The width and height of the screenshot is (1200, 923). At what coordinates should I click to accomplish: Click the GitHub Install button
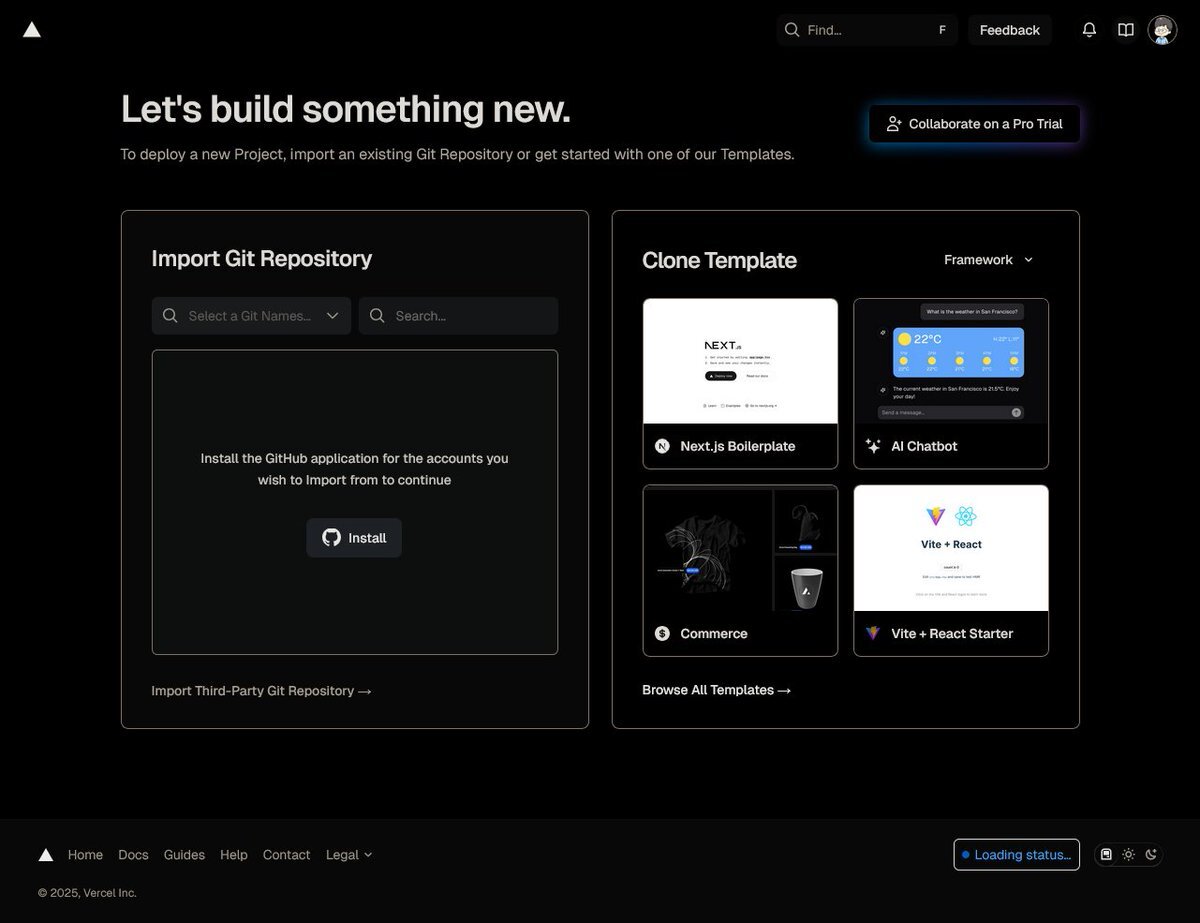pos(354,538)
